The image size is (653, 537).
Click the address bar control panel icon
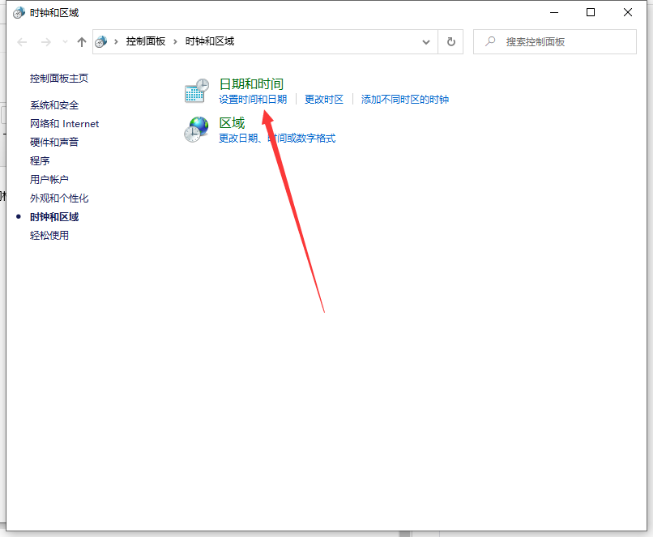tap(101, 42)
